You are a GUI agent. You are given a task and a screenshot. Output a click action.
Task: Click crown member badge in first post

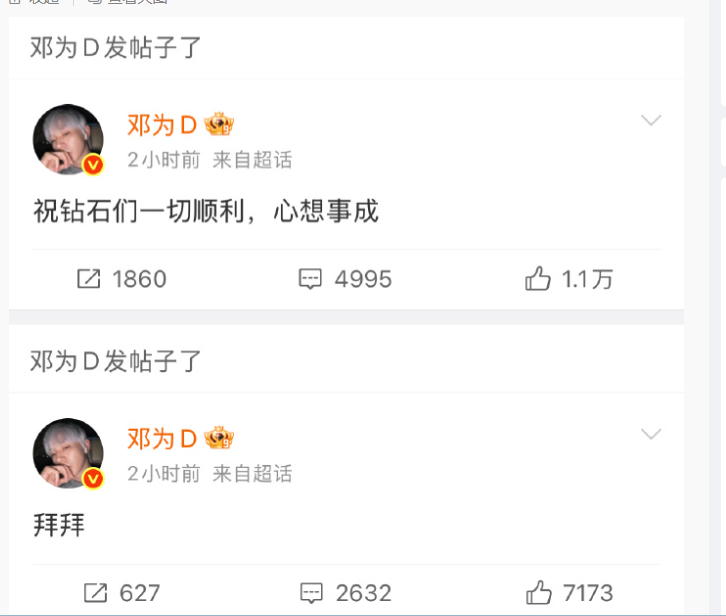219,124
